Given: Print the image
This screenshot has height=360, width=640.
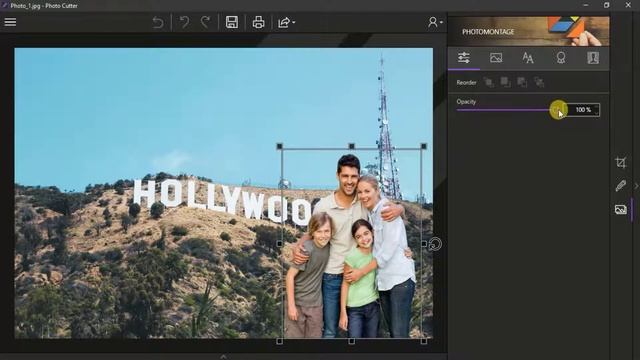Looking at the screenshot, I should 258,22.
